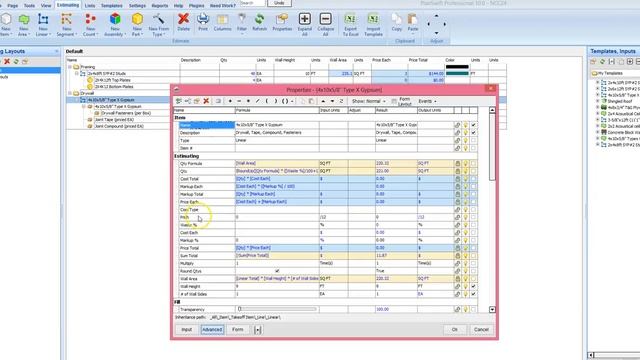Open the Templates ribbon tab
Image resolution: width=640 pixels, height=360 pixels.
(111, 6)
